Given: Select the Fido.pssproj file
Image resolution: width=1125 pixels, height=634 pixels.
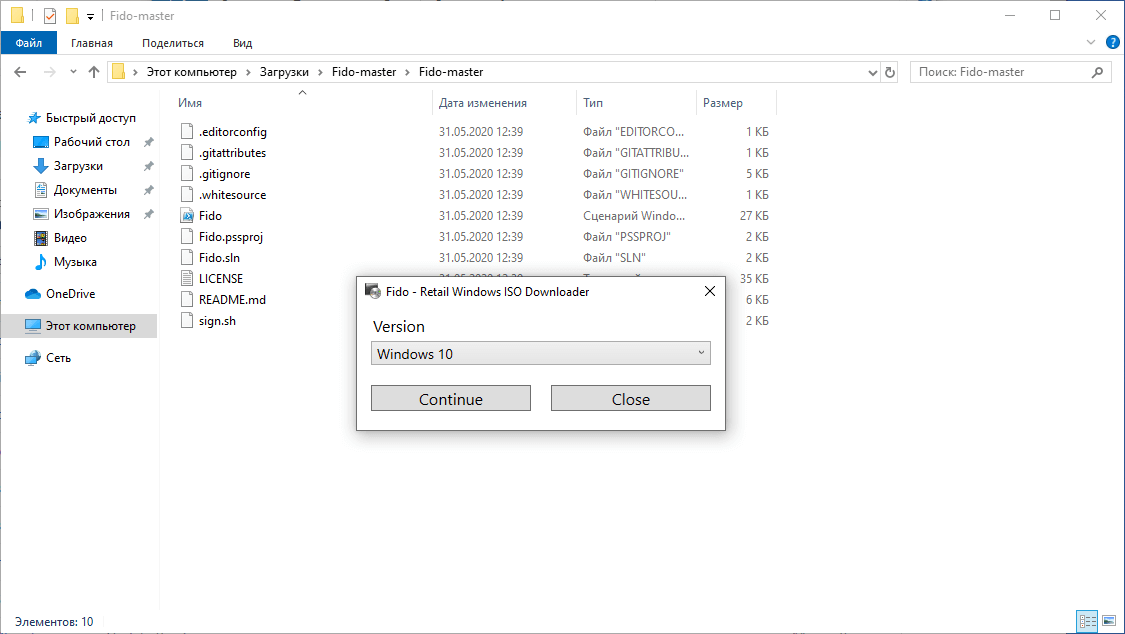Looking at the screenshot, I should point(230,237).
